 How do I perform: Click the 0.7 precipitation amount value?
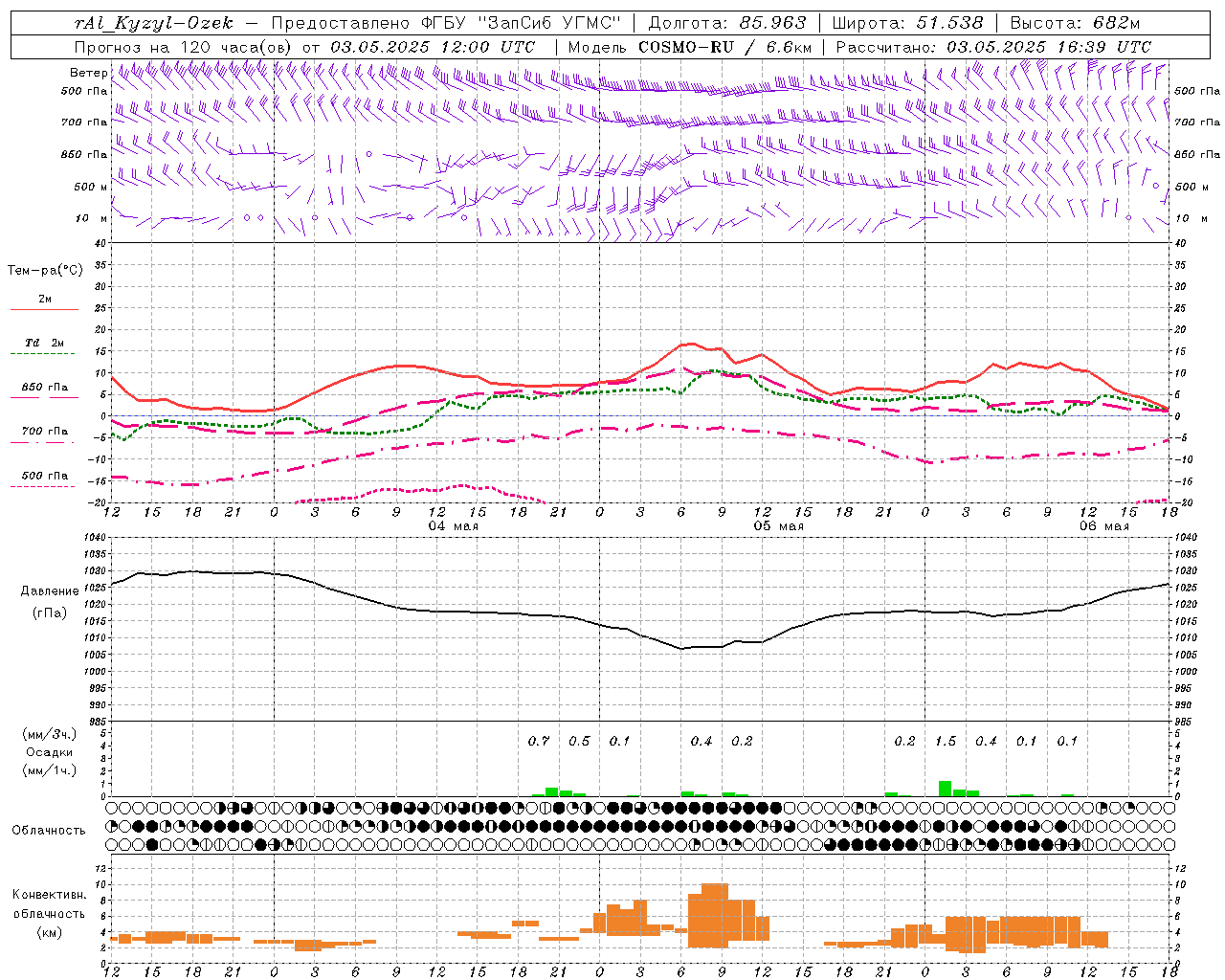point(539,741)
